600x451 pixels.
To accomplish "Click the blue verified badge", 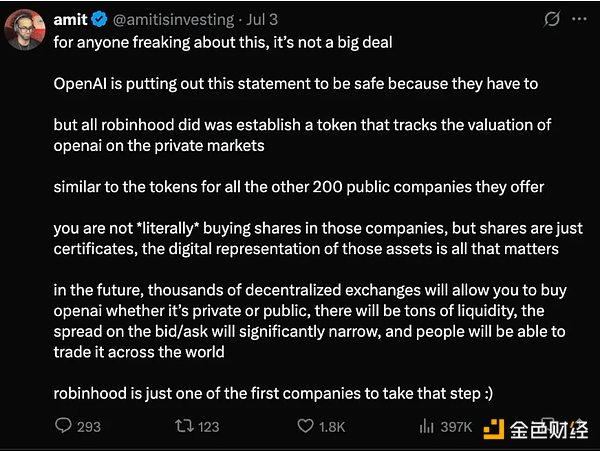I will 100,19.
